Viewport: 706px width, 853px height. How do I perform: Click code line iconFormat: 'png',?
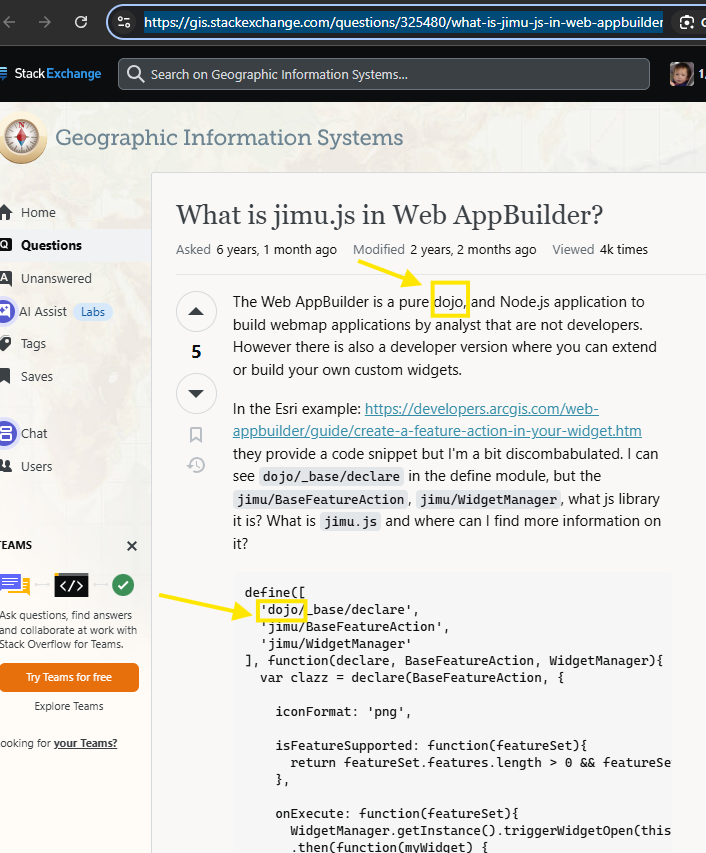[x=343, y=712]
